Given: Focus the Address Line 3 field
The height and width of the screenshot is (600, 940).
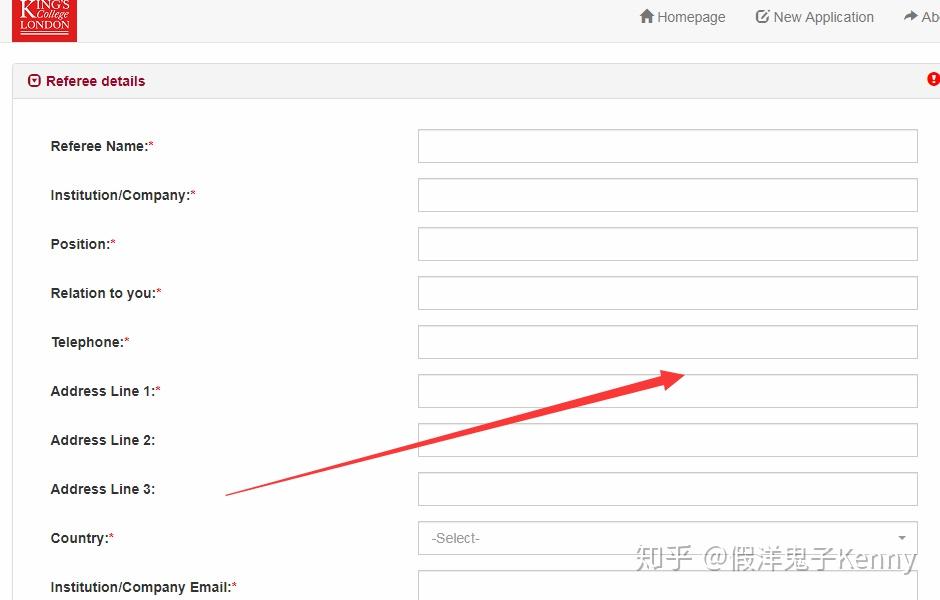Looking at the screenshot, I should coord(667,489).
